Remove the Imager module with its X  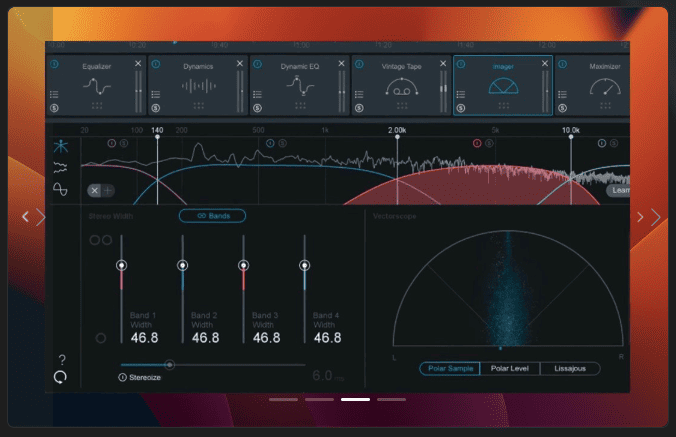click(545, 63)
